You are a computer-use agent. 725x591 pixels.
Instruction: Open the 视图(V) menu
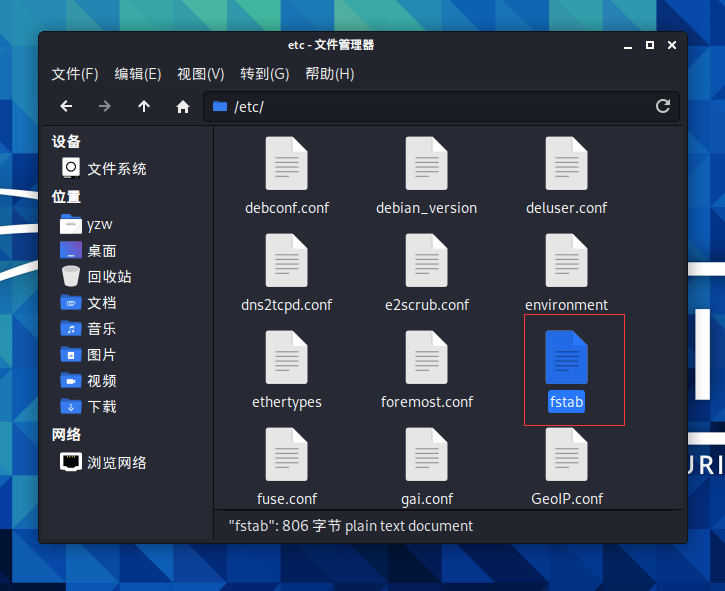pyautogui.click(x=200, y=74)
